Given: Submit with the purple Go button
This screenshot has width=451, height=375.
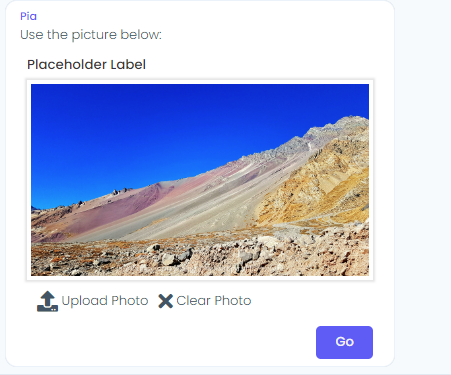Looking at the screenshot, I should (x=344, y=342).
